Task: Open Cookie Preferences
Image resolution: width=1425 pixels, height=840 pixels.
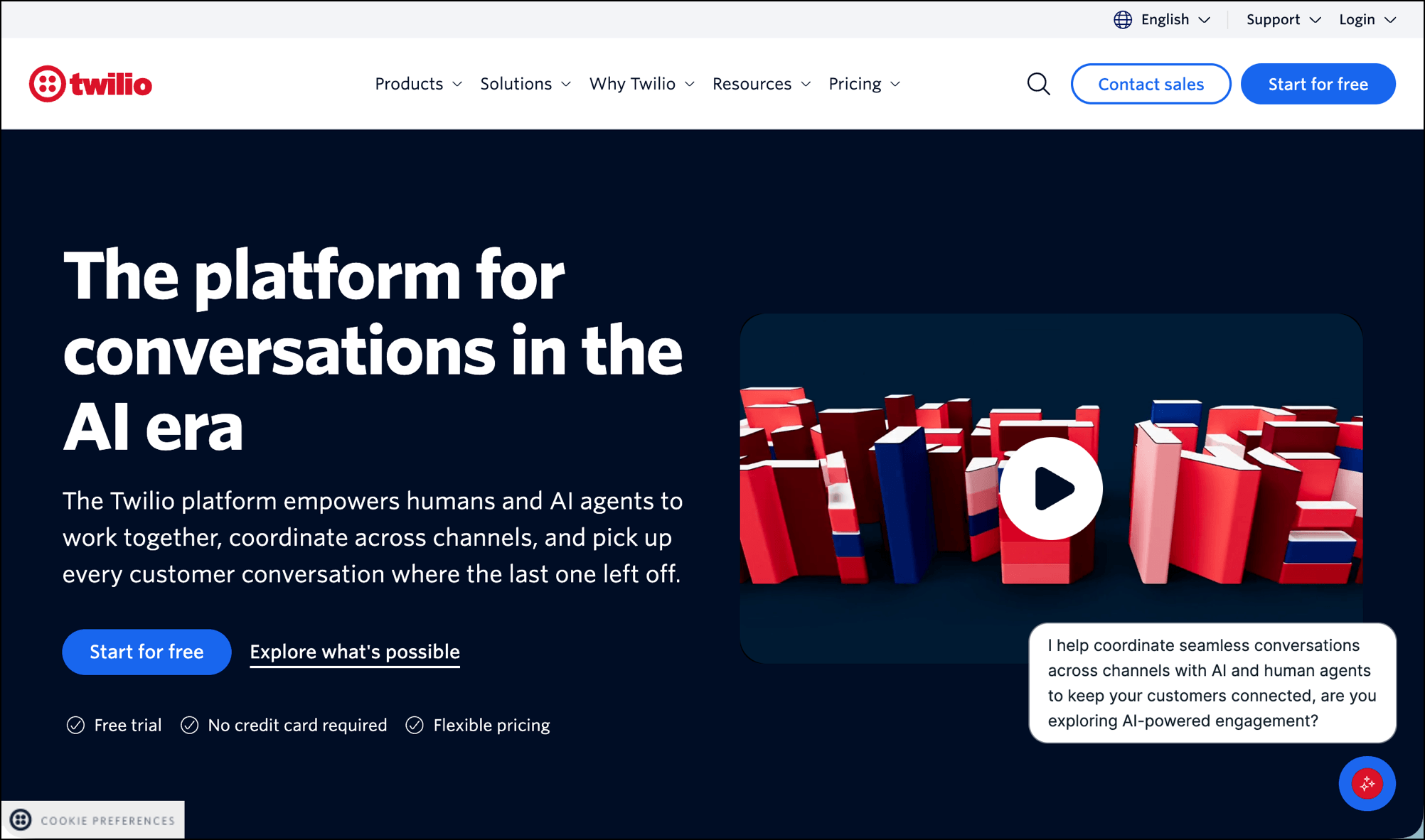Action: (93, 820)
